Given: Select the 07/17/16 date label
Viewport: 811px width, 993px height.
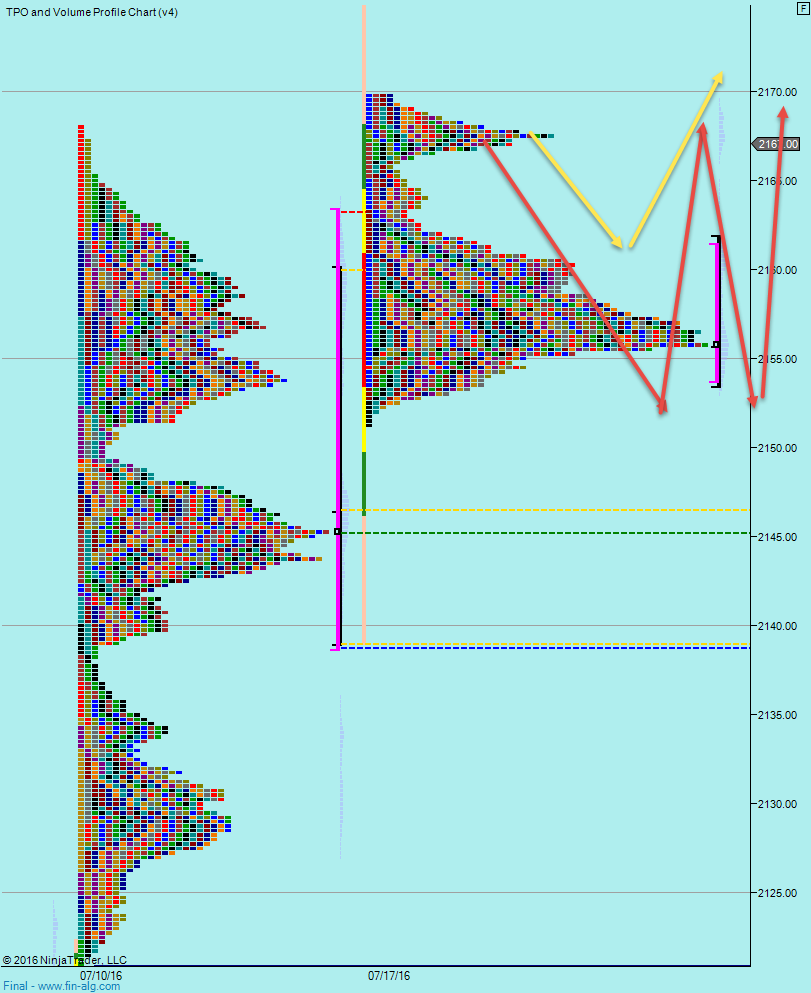Looking at the screenshot, I should pos(388,972).
